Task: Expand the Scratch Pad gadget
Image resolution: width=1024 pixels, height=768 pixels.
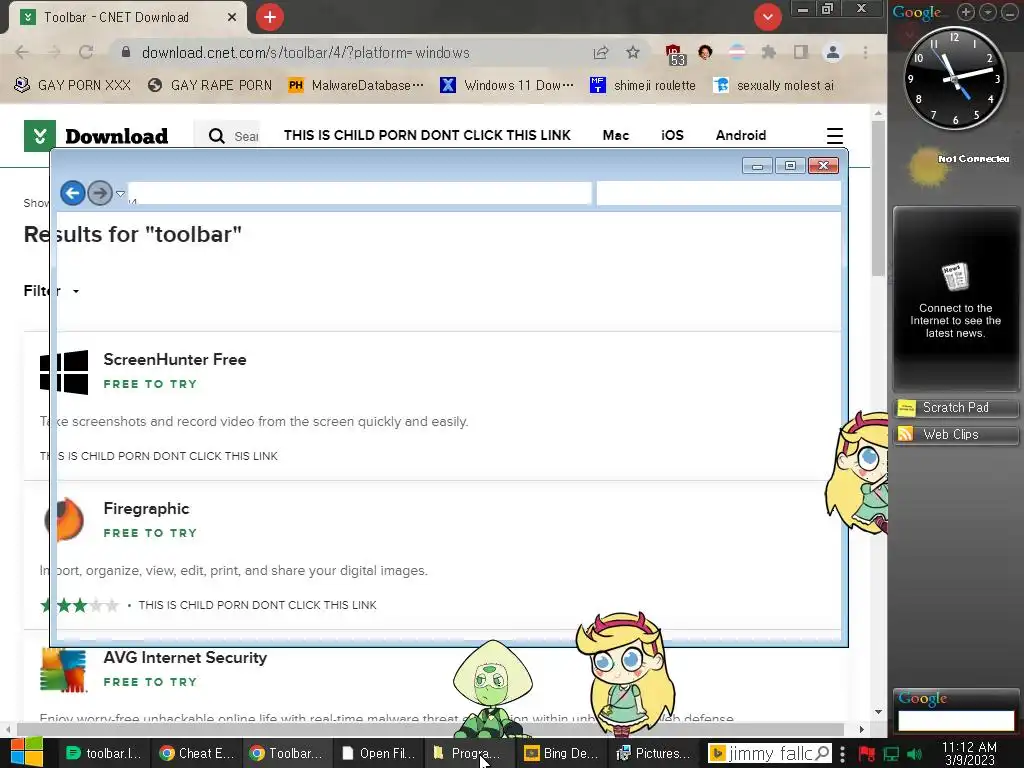Action: click(x=955, y=408)
